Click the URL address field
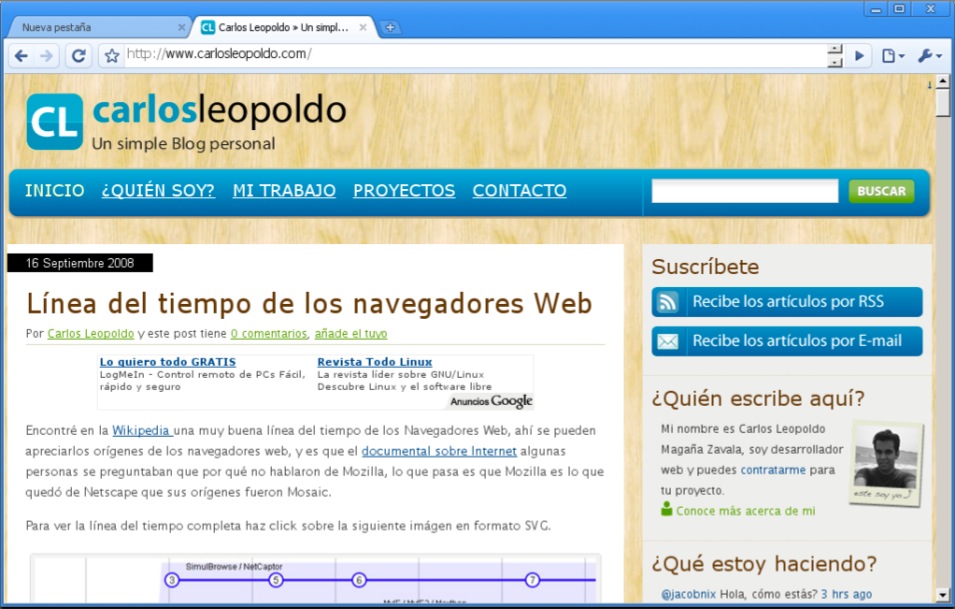Viewport: 955px width, 609px height. tap(475, 54)
